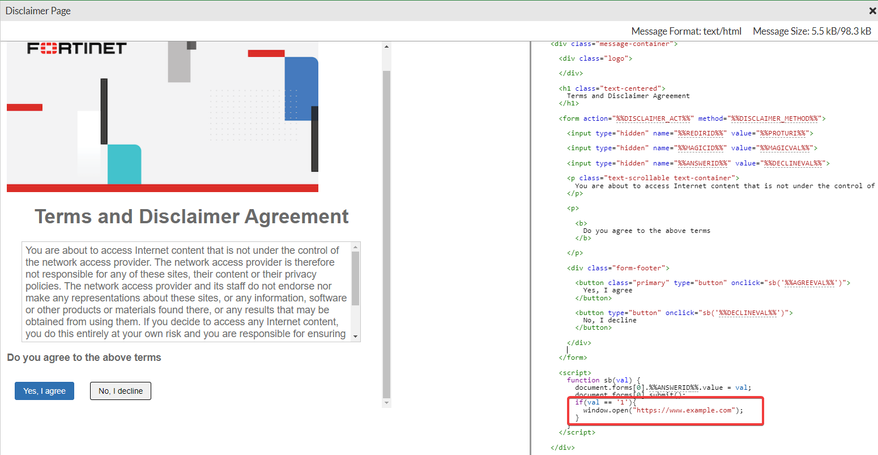Click the Message Format text/html label
The height and width of the screenshot is (455, 878).
[687, 31]
